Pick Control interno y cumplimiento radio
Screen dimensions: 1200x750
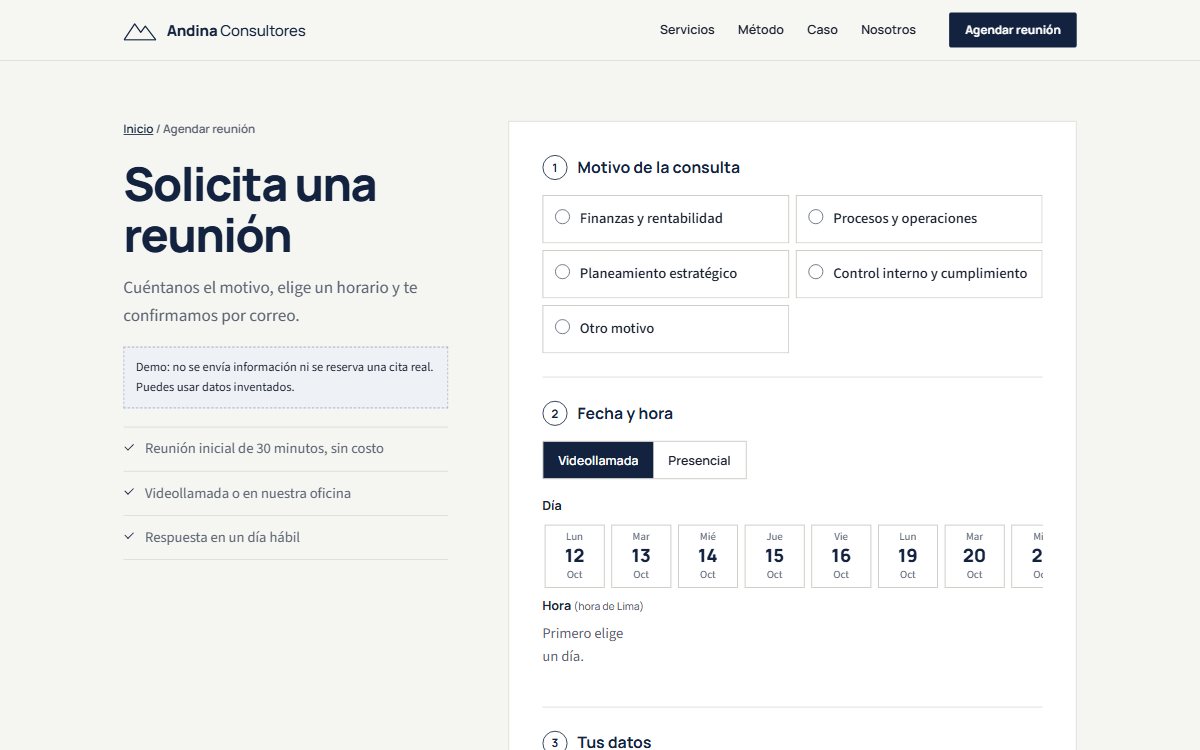coord(918,273)
